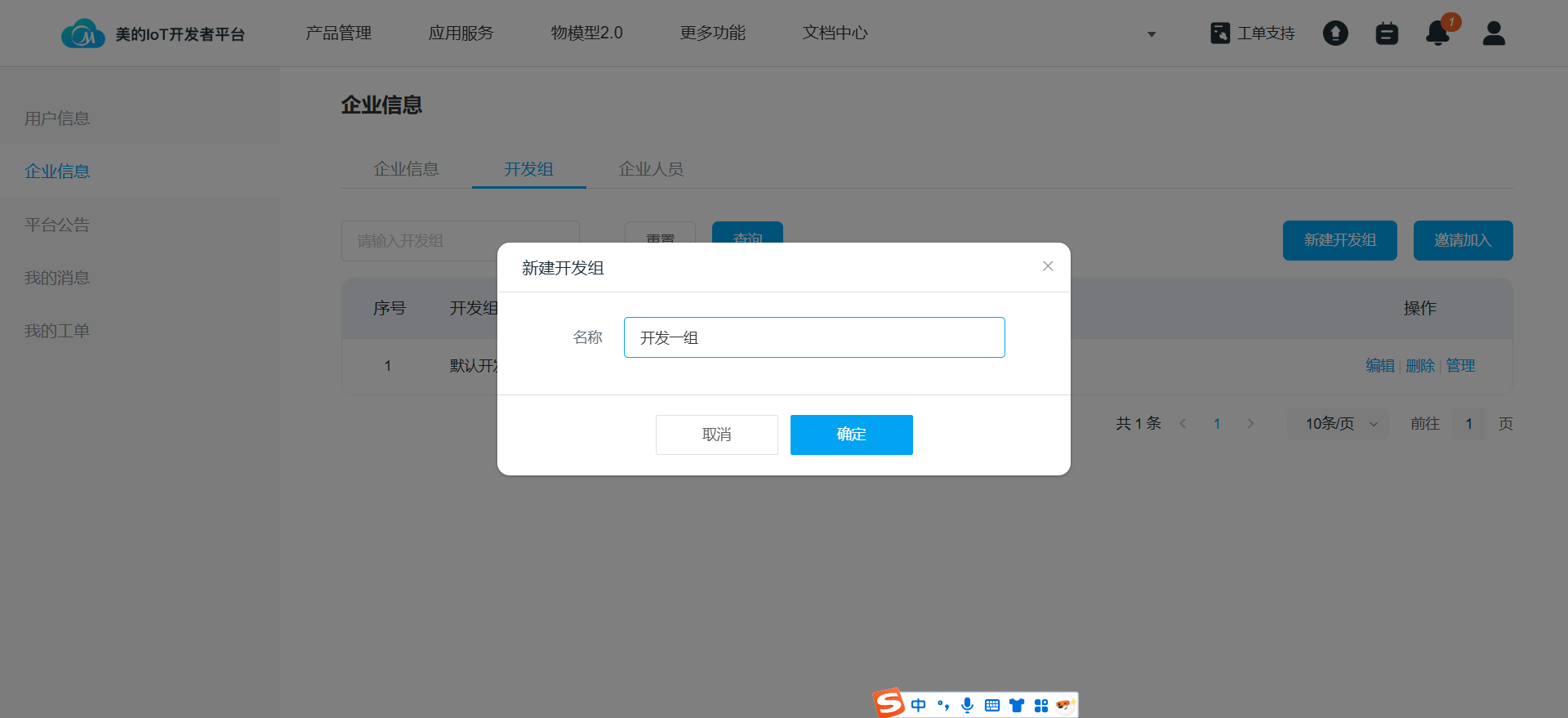Toggle Sogou punctuation mode button

943,705
